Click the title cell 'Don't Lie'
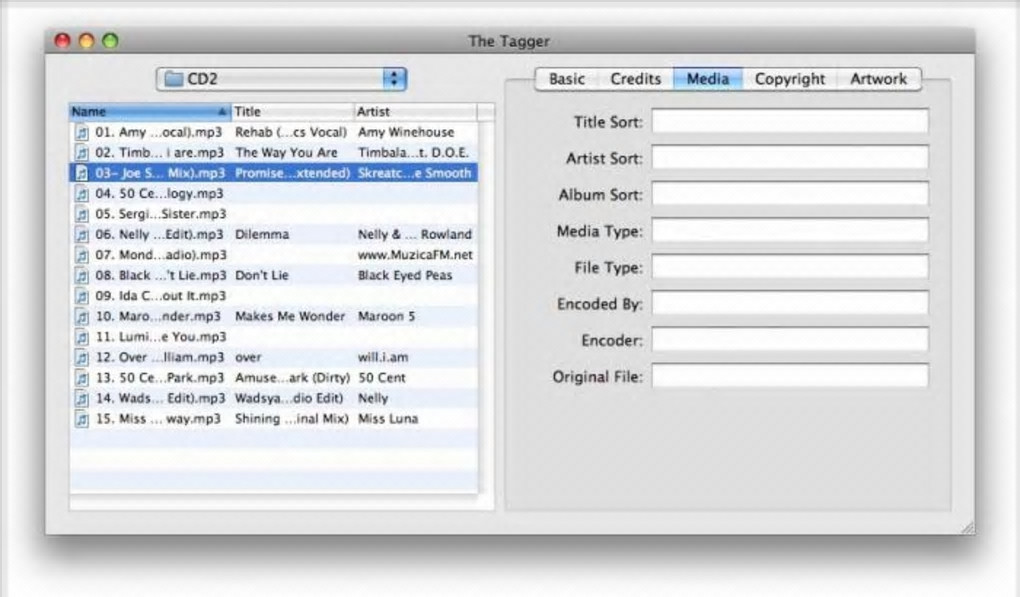This screenshot has width=1020, height=597. [262, 276]
